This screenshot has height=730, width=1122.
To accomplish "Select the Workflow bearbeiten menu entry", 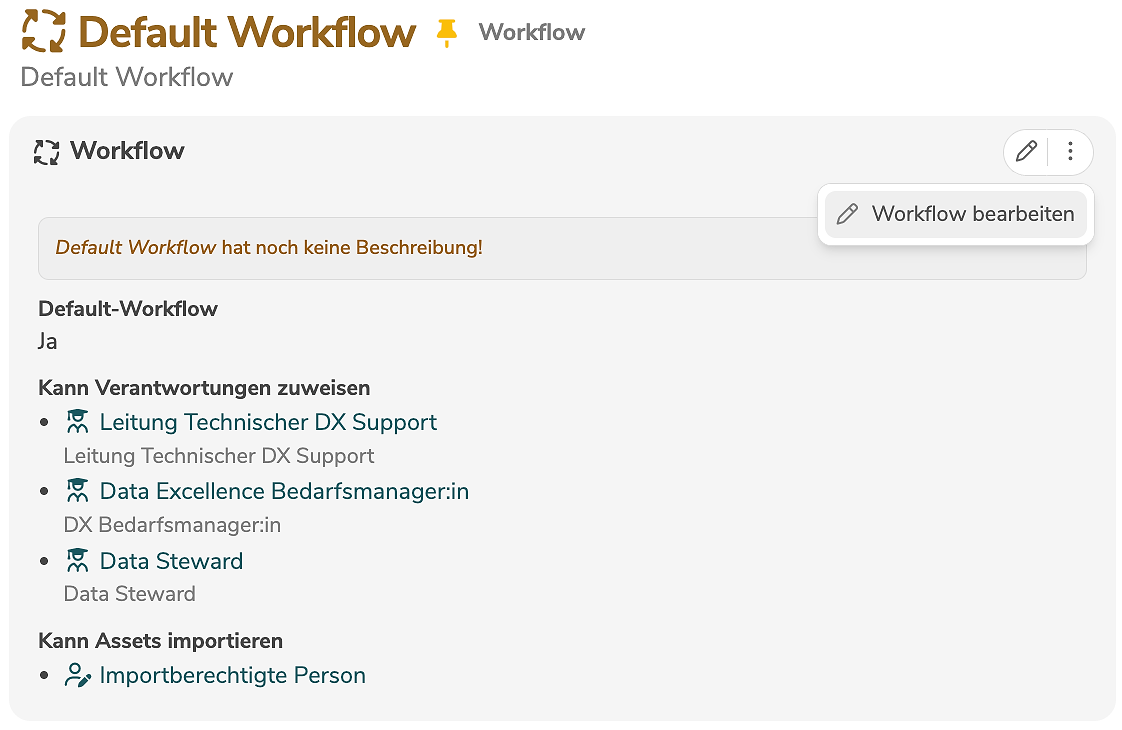I will coord(972,214).
